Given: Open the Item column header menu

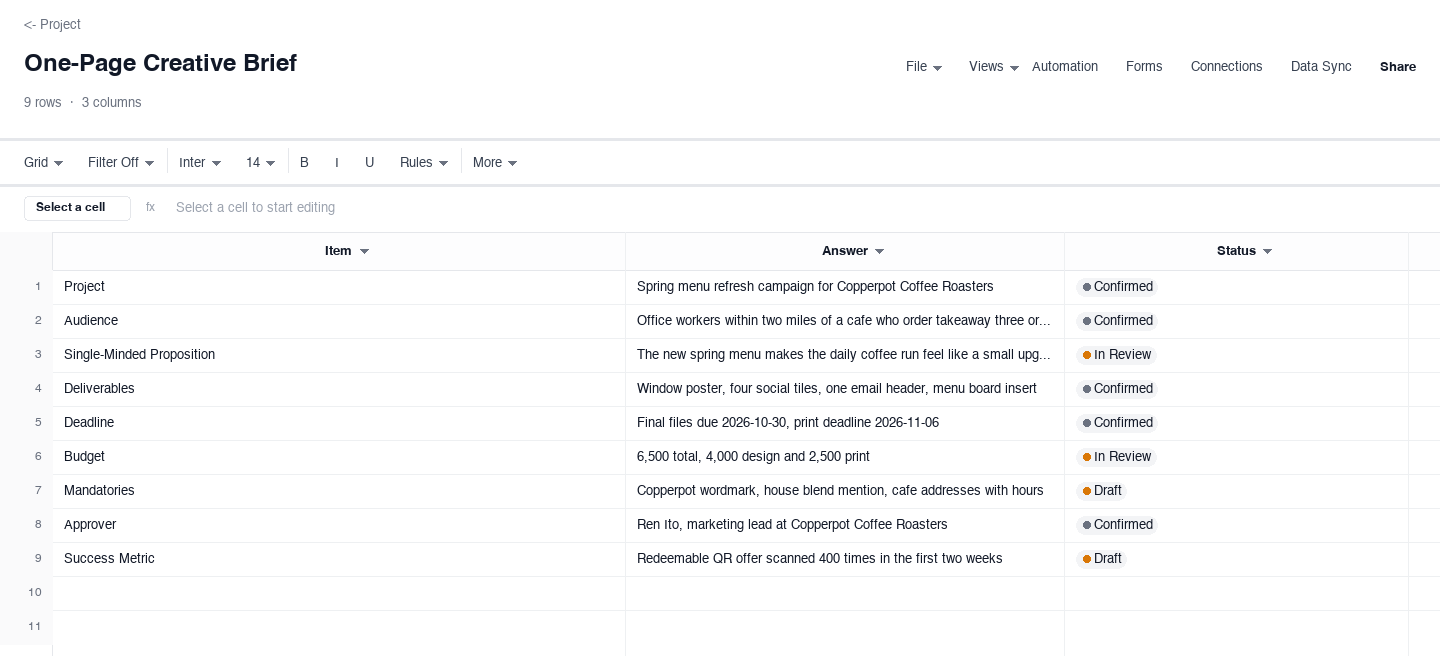Looking at the screenshot, I should pyautogui.click(x=364, y=251).
